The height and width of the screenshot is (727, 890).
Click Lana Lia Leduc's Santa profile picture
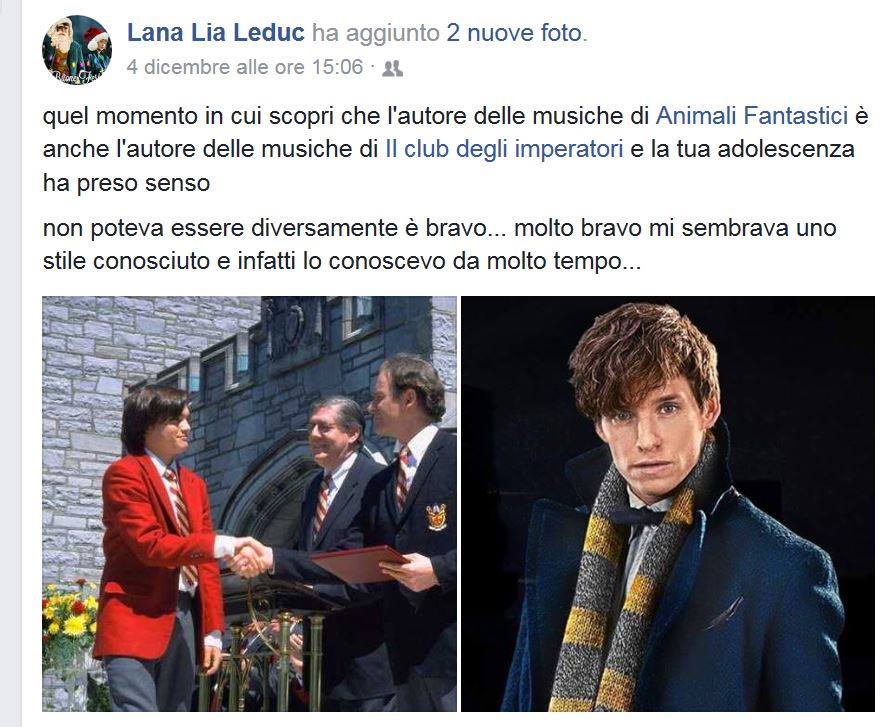click(x=77, y=50)
